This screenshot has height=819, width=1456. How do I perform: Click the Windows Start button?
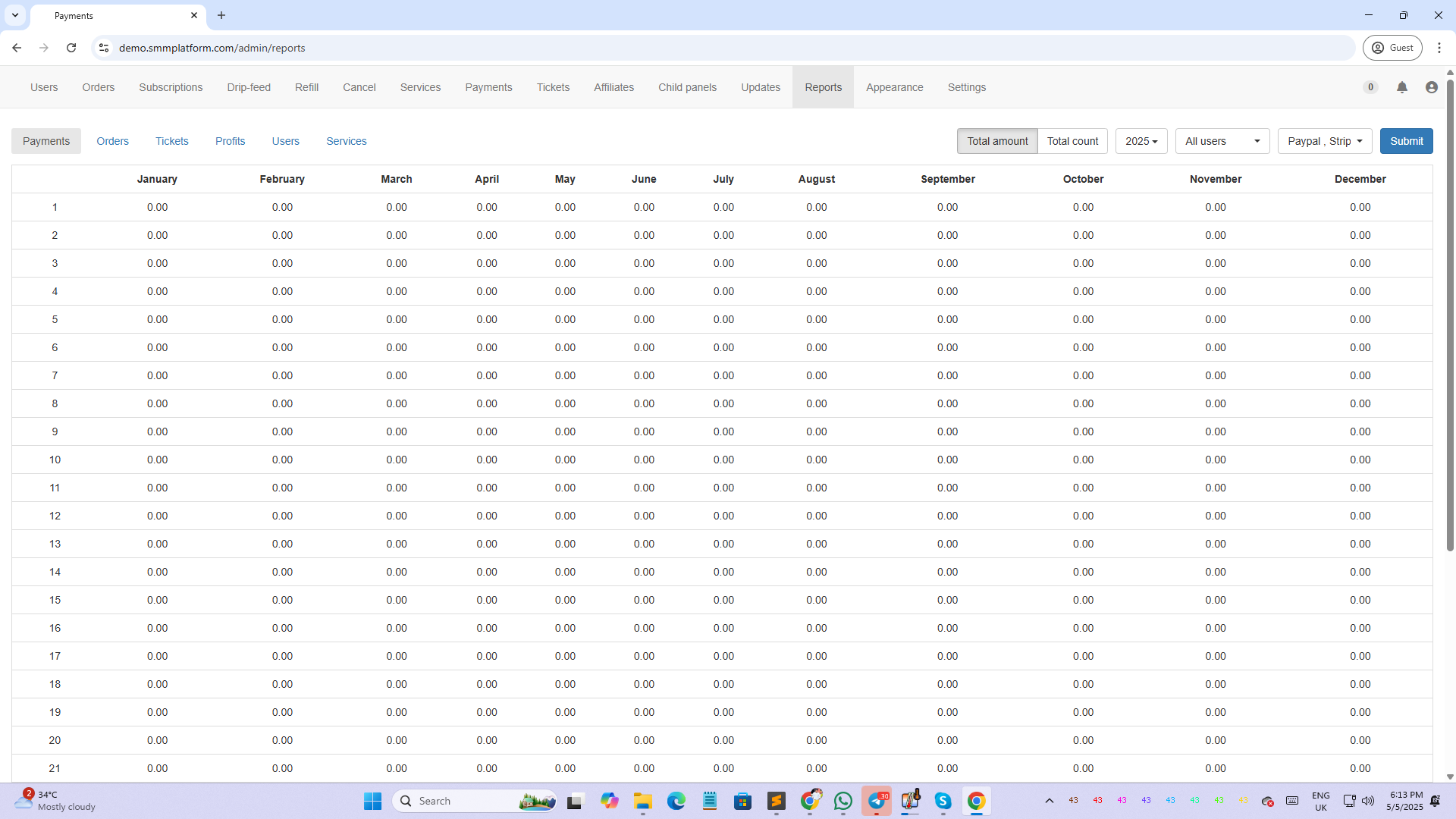coord(372,801)
